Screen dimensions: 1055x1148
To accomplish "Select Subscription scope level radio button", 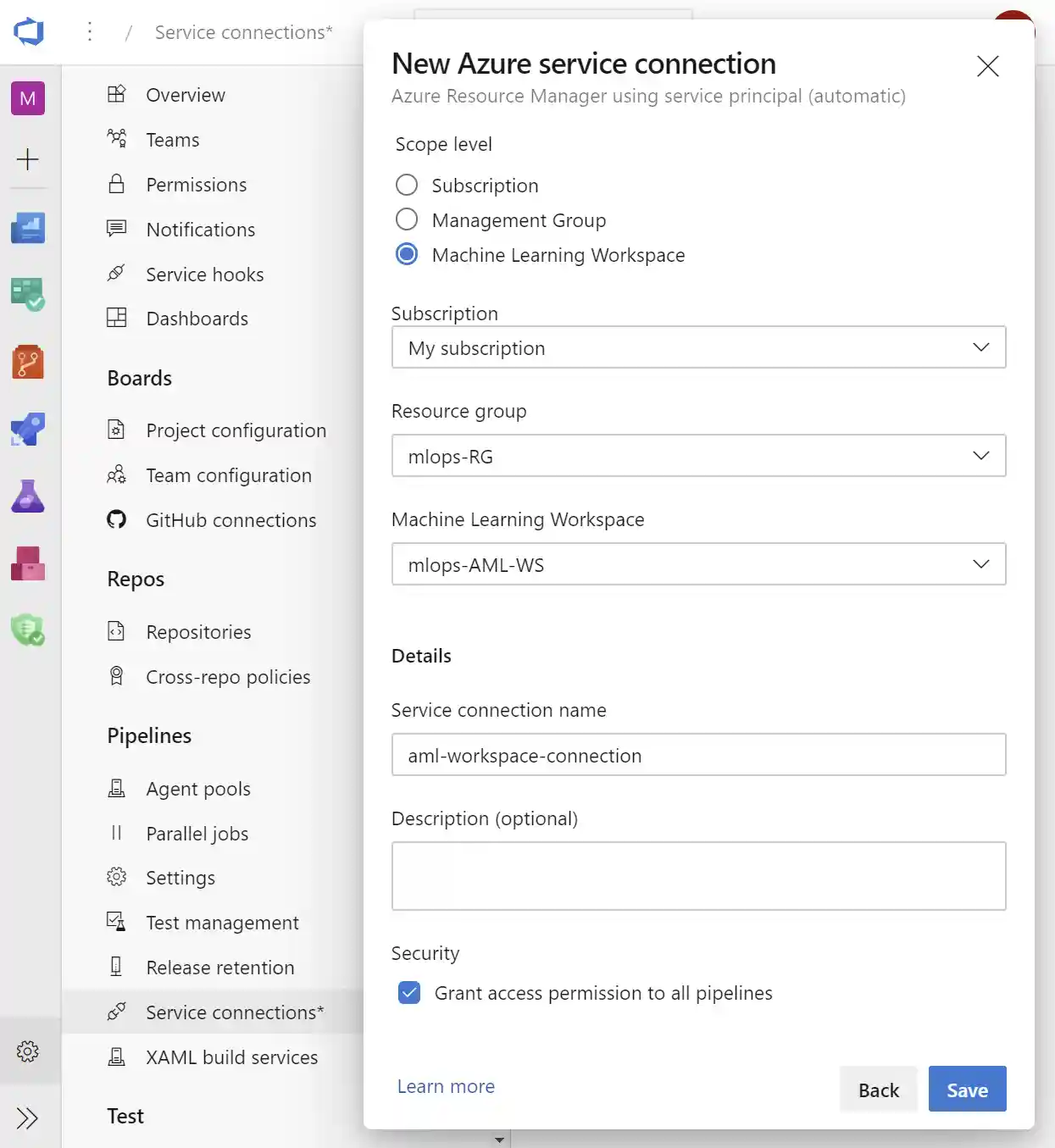I will click(407, 185).
